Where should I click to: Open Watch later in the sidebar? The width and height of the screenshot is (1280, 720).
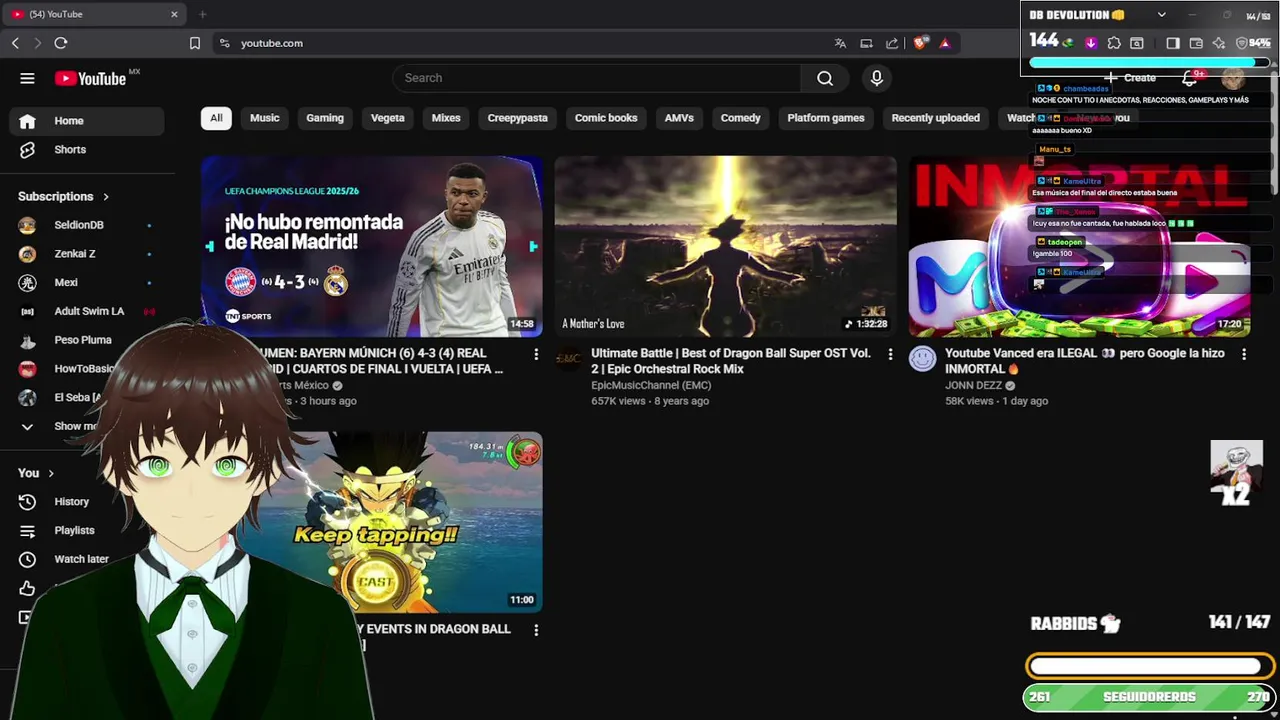pyautogui.click(x=81, y=559)
